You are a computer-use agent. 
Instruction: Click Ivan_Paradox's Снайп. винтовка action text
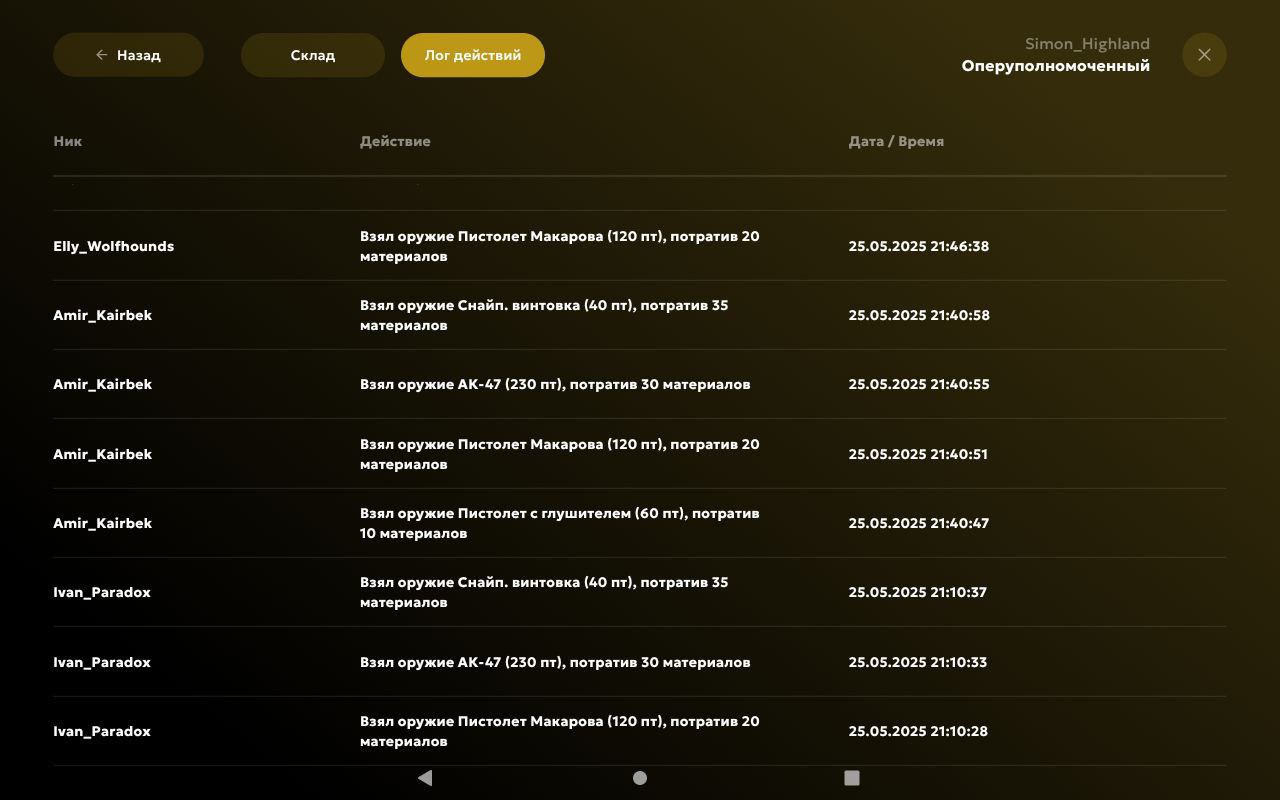(x=544, y=592)
